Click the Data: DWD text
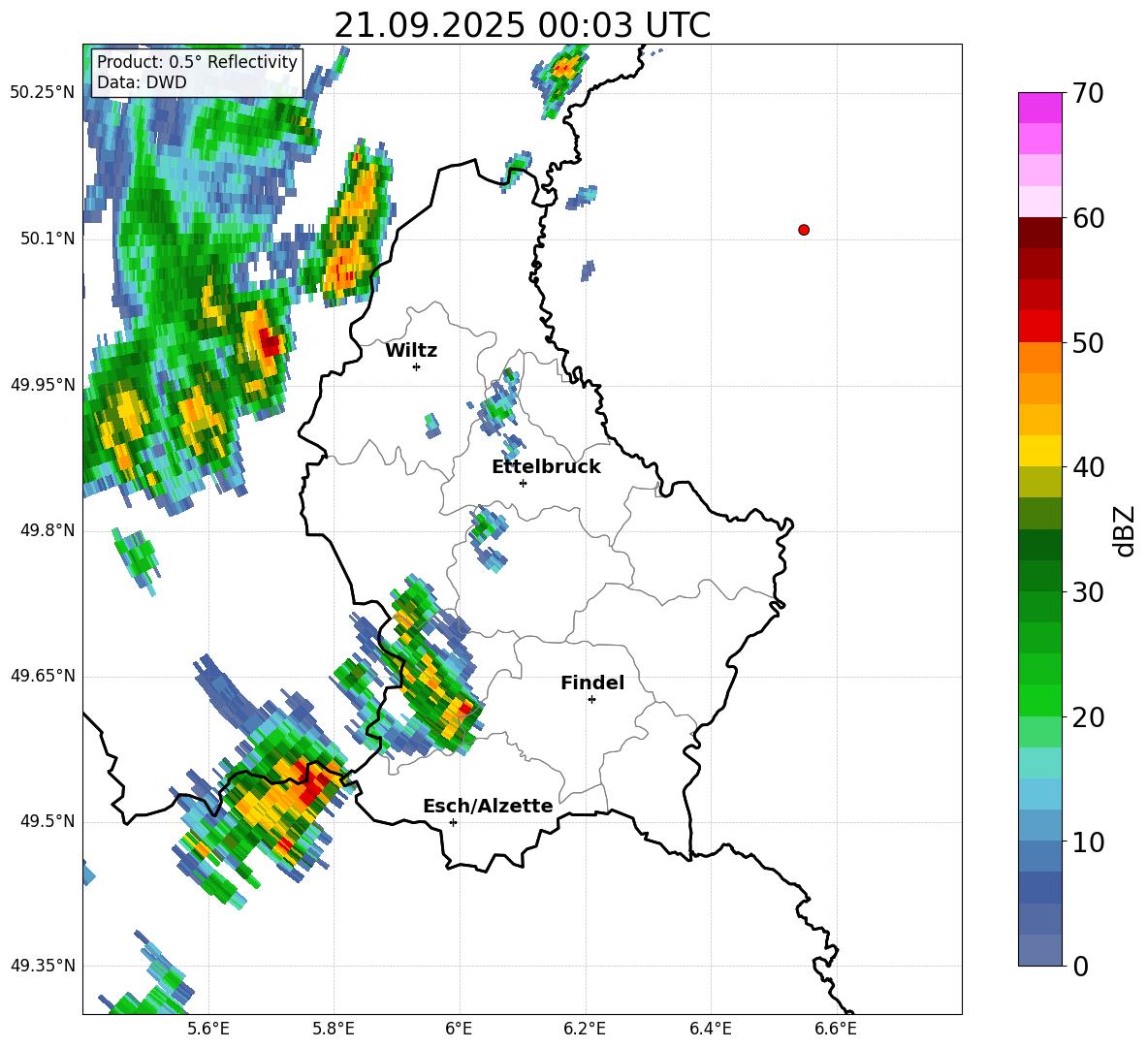Screen dimensions: 1148x1048 (142, 82)
